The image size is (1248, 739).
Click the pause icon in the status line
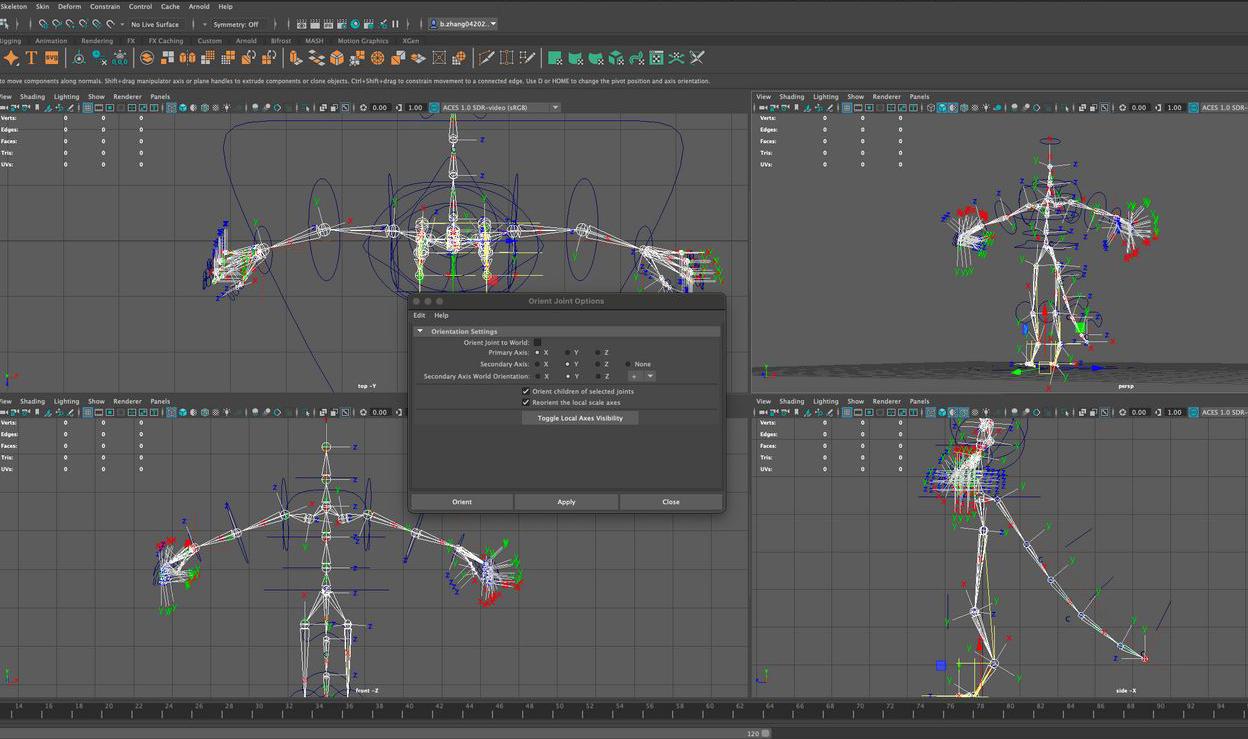click(x=395, y=24)
